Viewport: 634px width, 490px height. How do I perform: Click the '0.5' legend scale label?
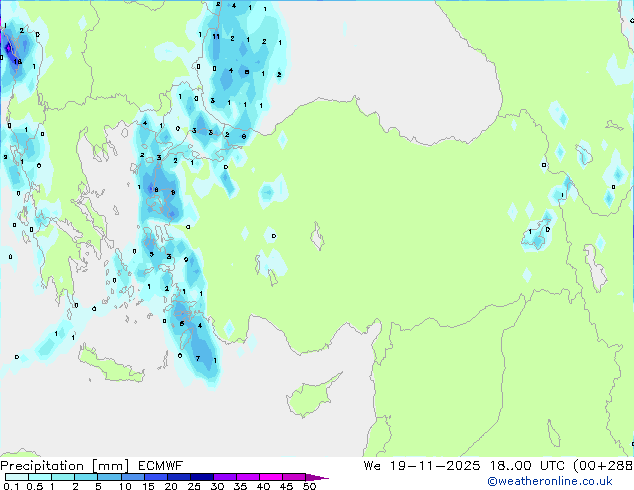(35, 486)
